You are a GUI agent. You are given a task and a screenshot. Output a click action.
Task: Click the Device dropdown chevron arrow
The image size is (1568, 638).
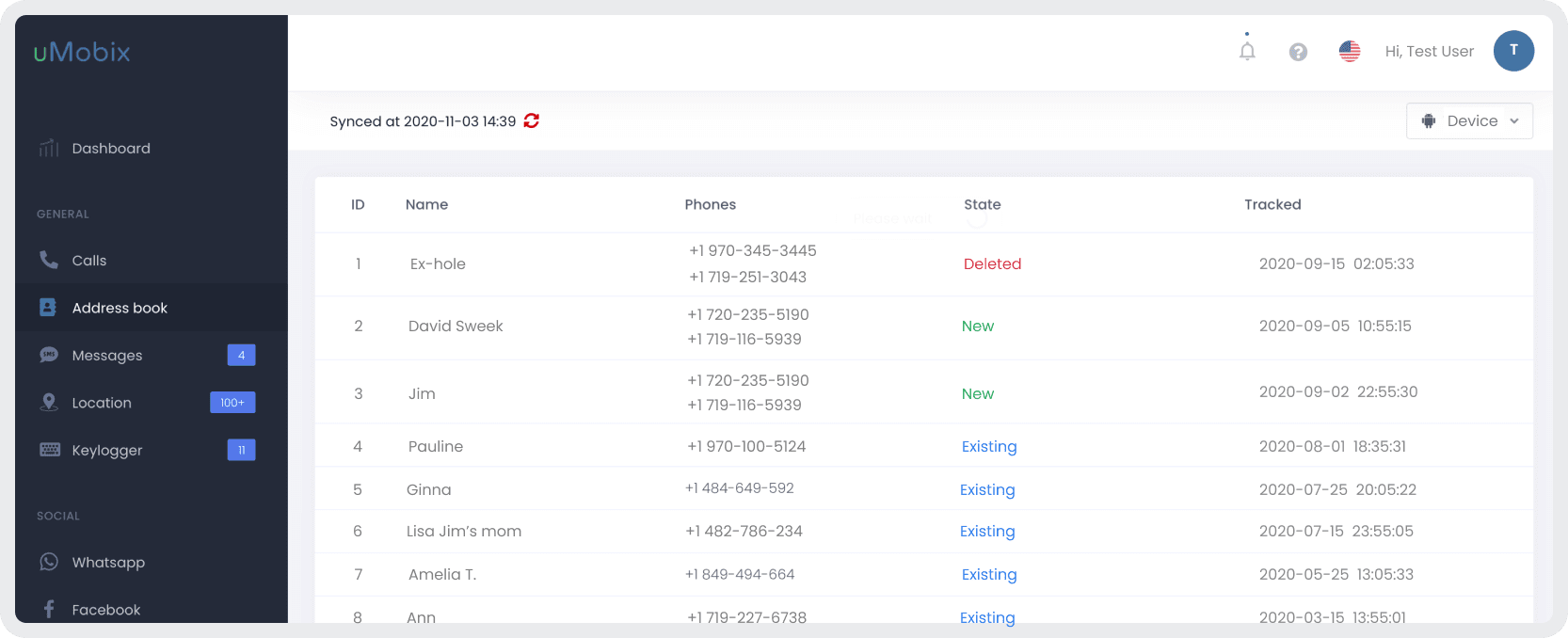tap(1514, 121)
